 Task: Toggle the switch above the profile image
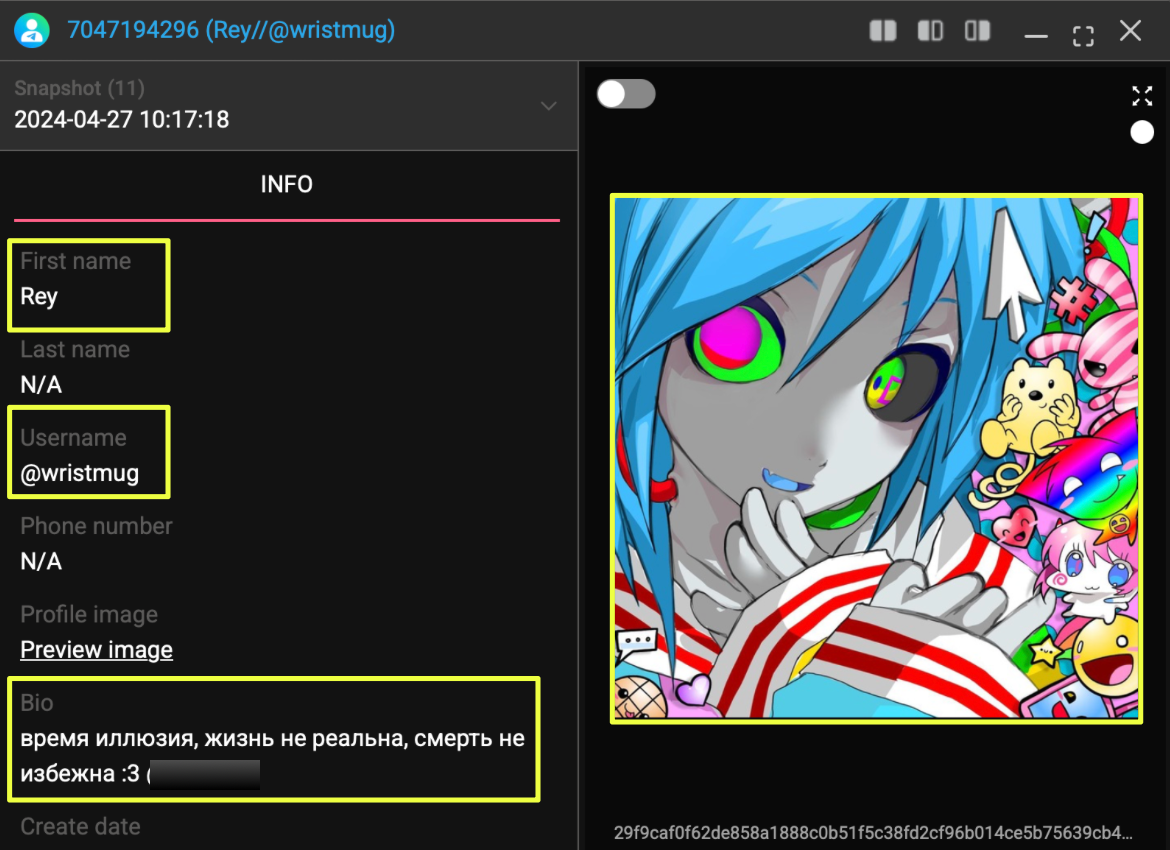(626, 94)
